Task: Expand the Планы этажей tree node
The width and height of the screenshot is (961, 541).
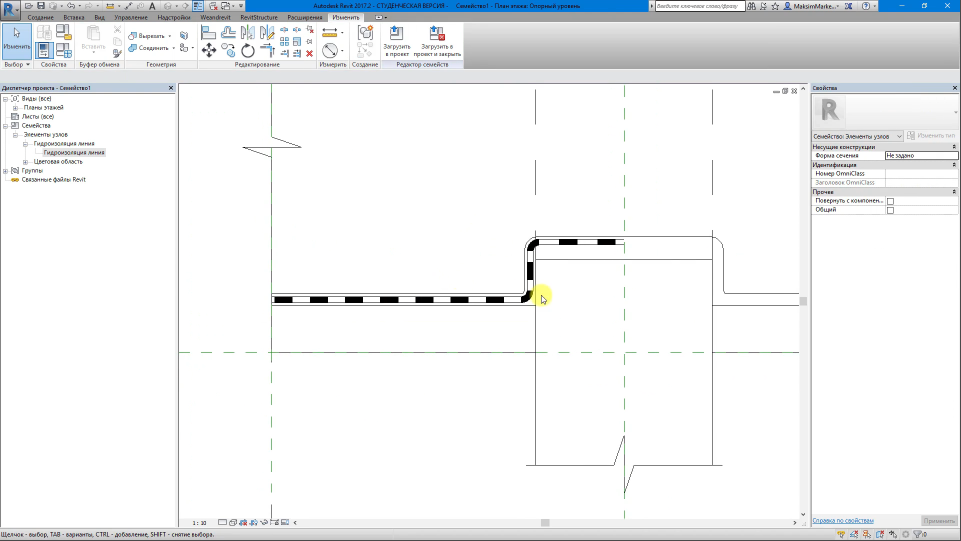Action: pos(15,108)
